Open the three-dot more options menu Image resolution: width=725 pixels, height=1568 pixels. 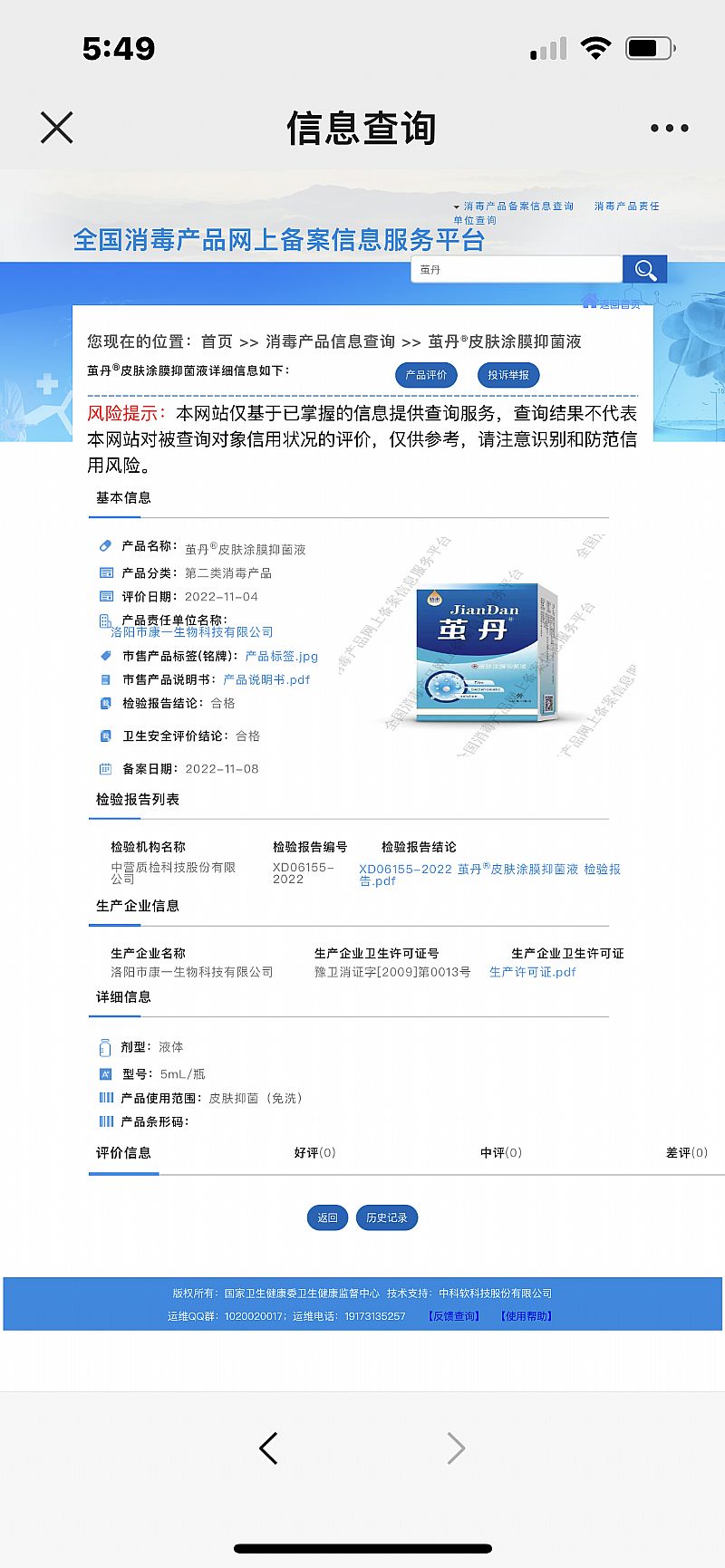[669, 129]
